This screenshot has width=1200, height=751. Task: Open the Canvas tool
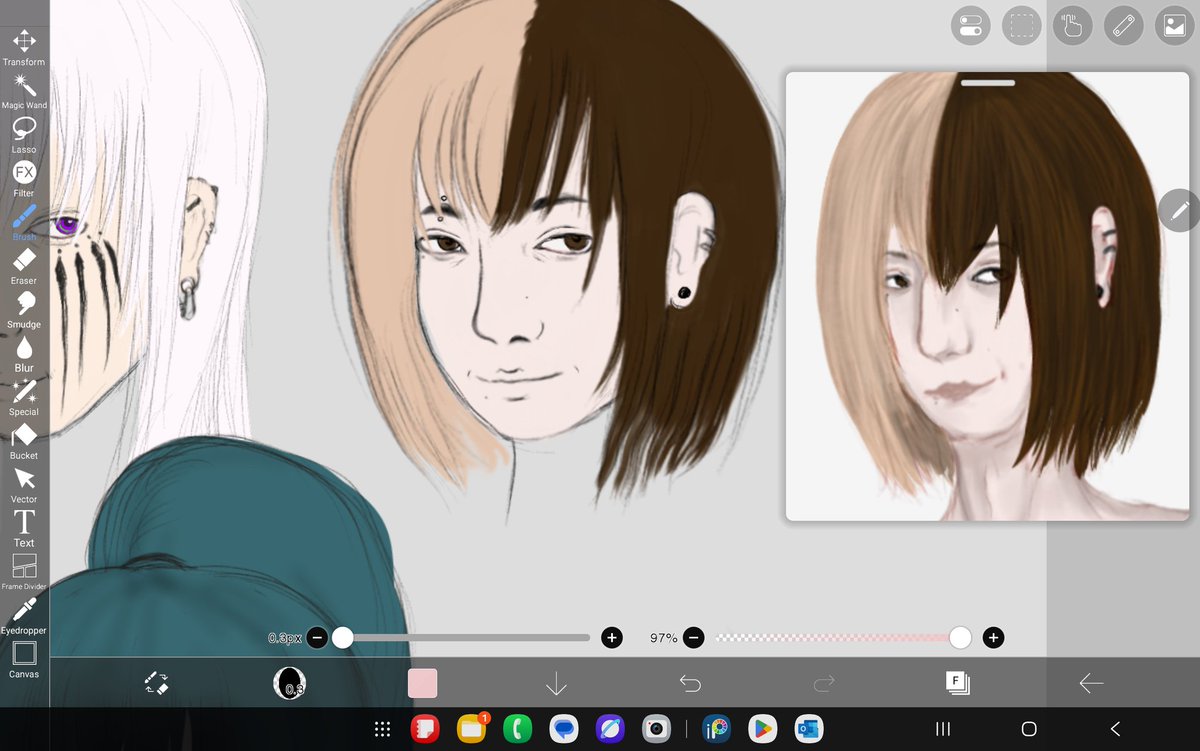coord(24,660)
